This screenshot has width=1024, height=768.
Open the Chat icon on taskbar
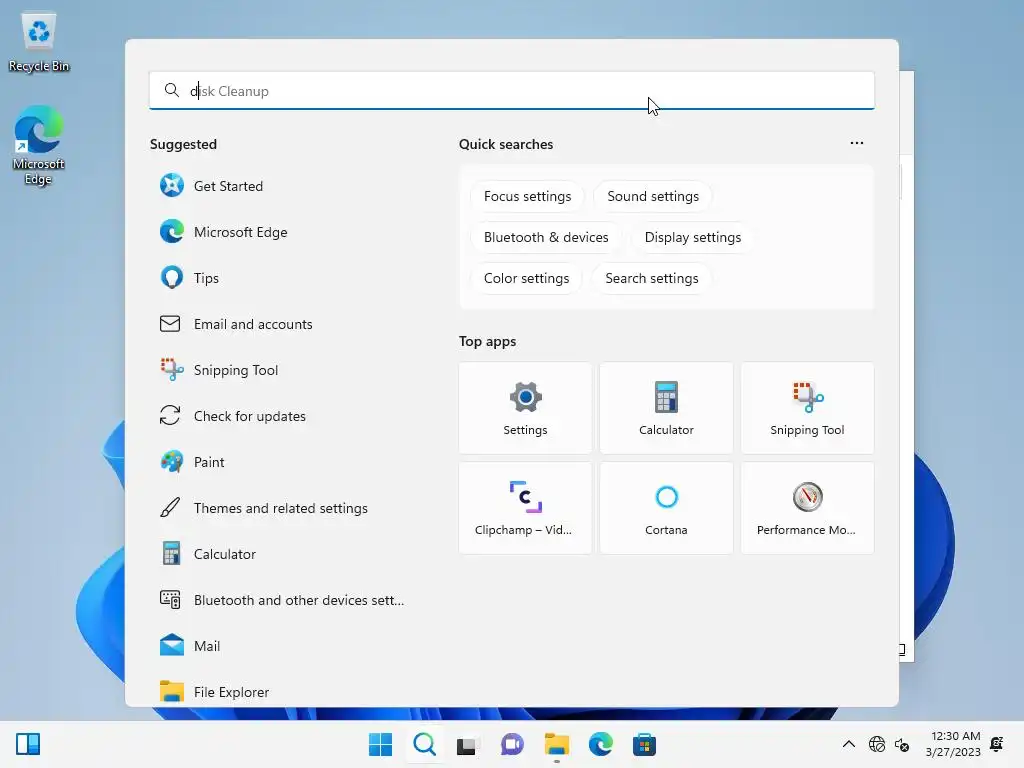512,744
